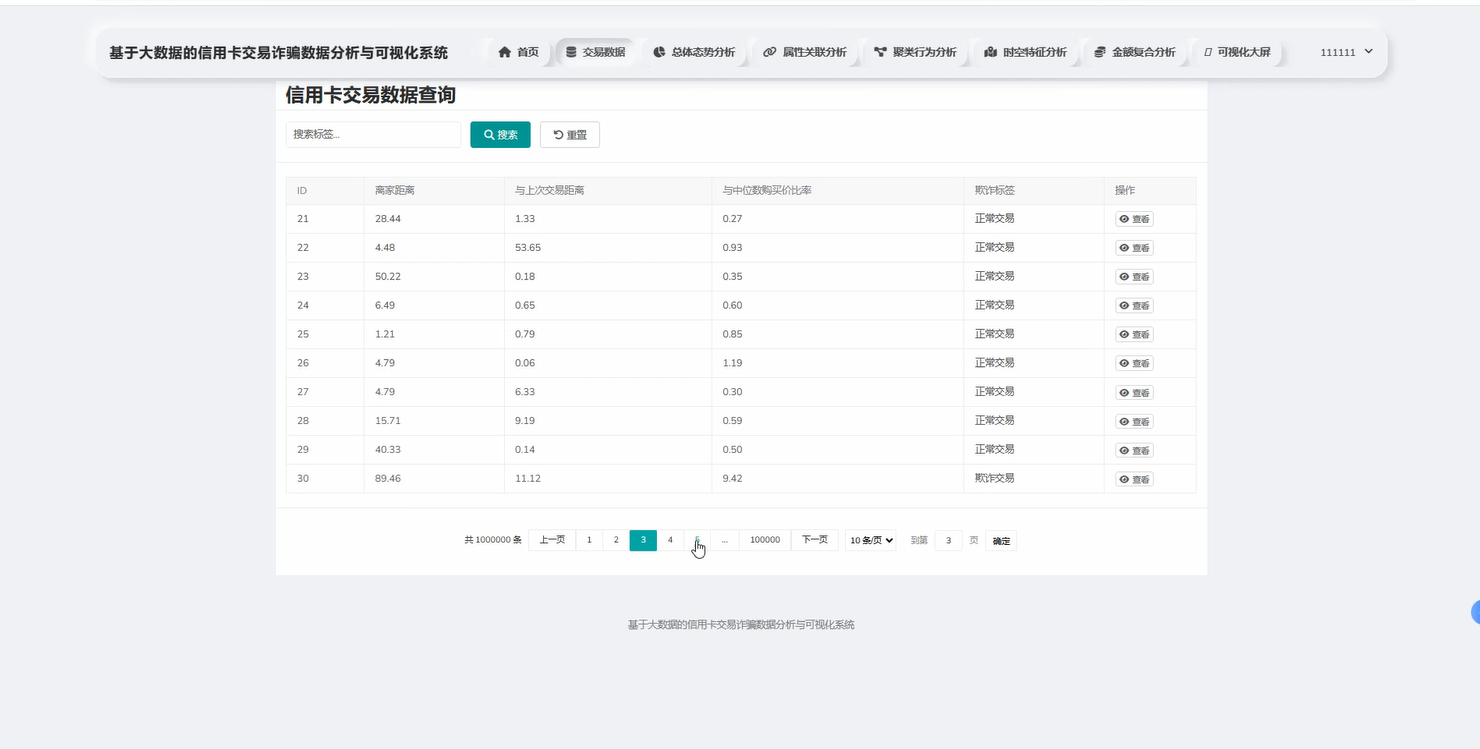This screenshot has height=749, width=1480.
Task: Expand the 111111 user dropdown
Action: coord(1346,52)
